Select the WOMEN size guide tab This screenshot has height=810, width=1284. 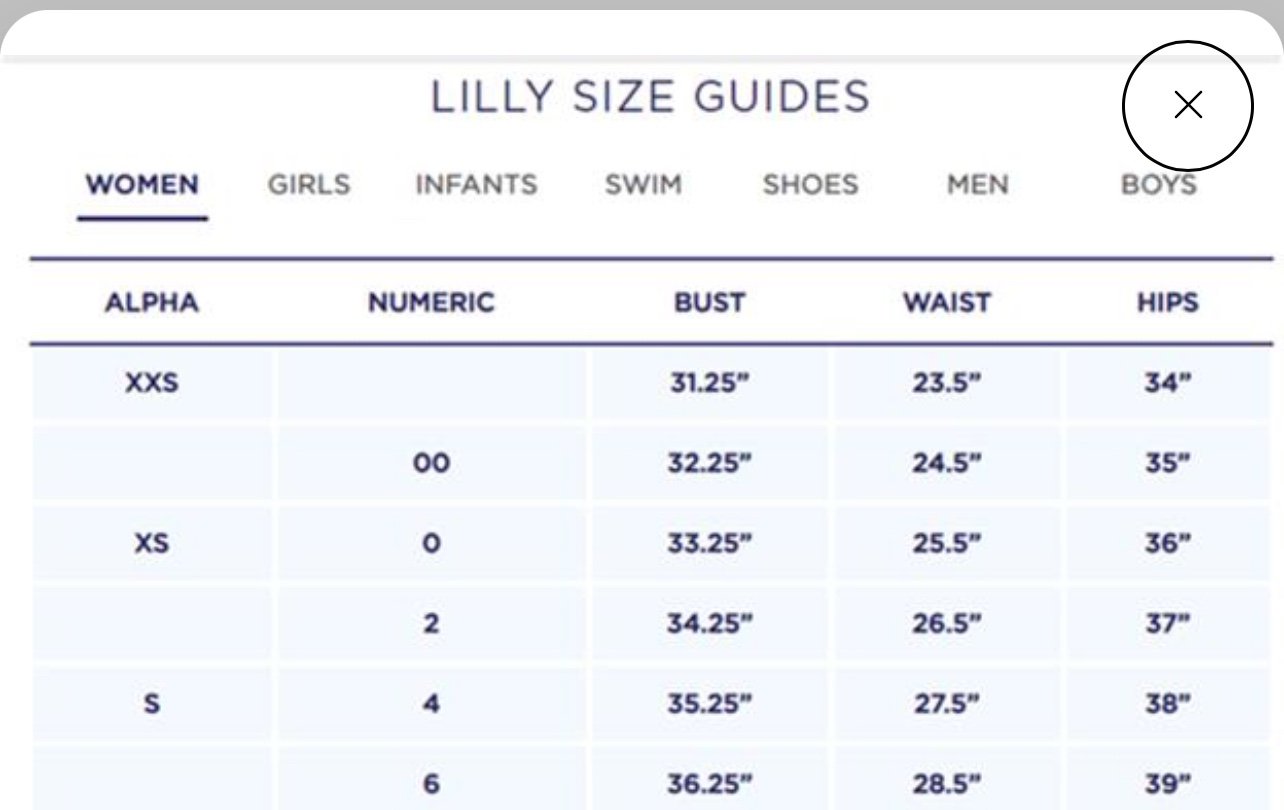pyautogui.click(x=142, y=185)
